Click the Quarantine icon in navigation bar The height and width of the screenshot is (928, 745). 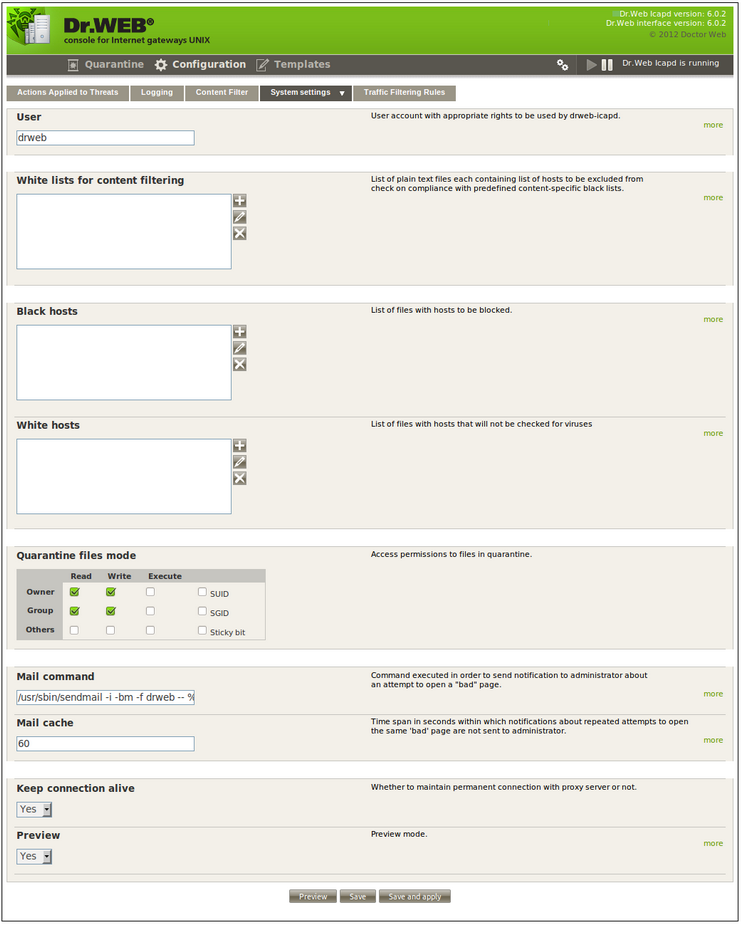[x=73, y=65]
